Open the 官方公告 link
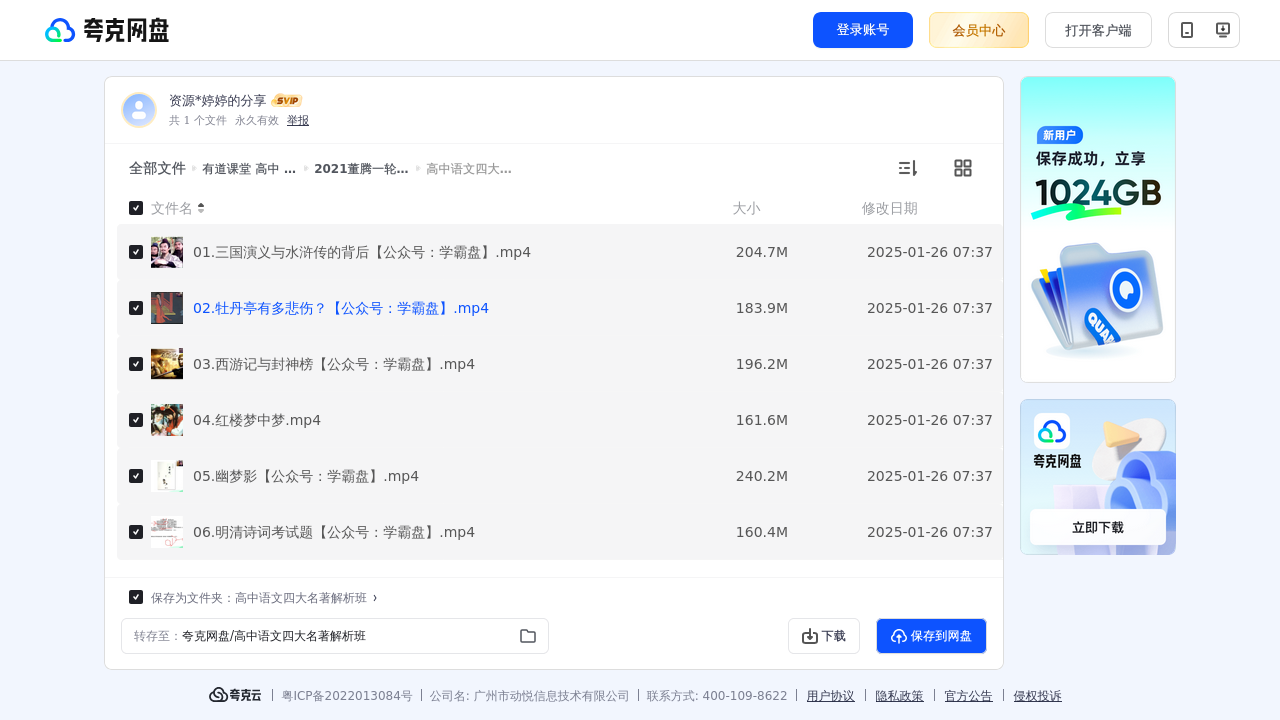The width and height of the screenshot is (1280, 720). [x=969, y=696]
